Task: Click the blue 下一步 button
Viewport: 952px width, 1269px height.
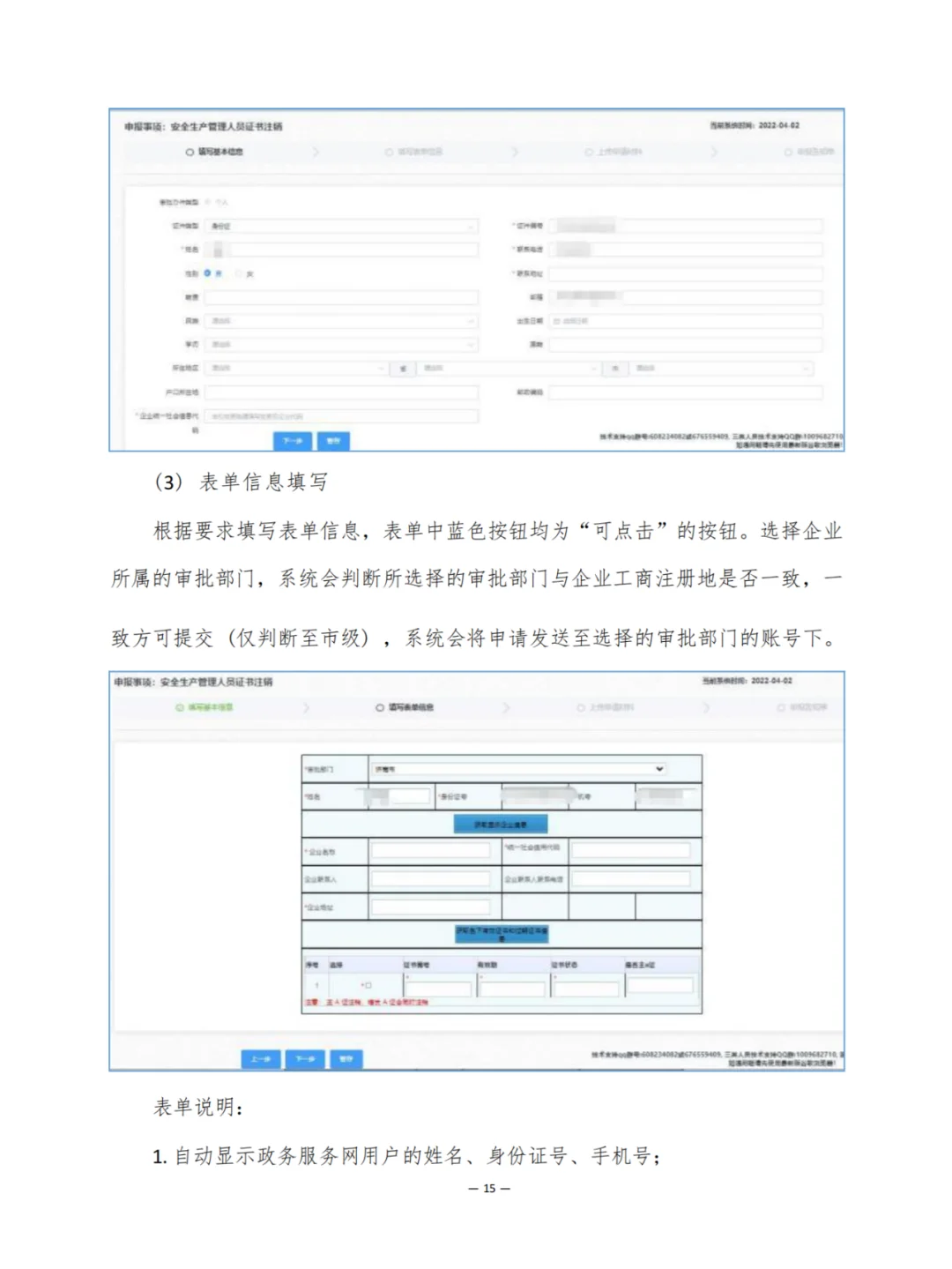Action: click(x=291, y=439)
